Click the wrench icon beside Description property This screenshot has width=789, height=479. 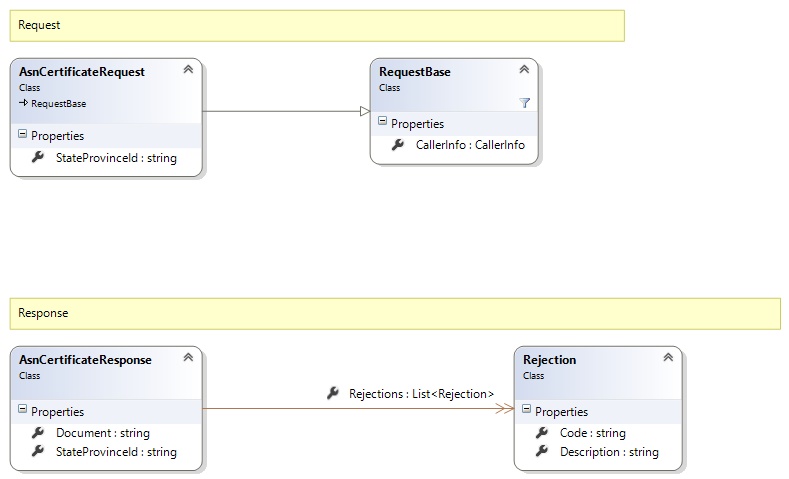tap(542, 452)
